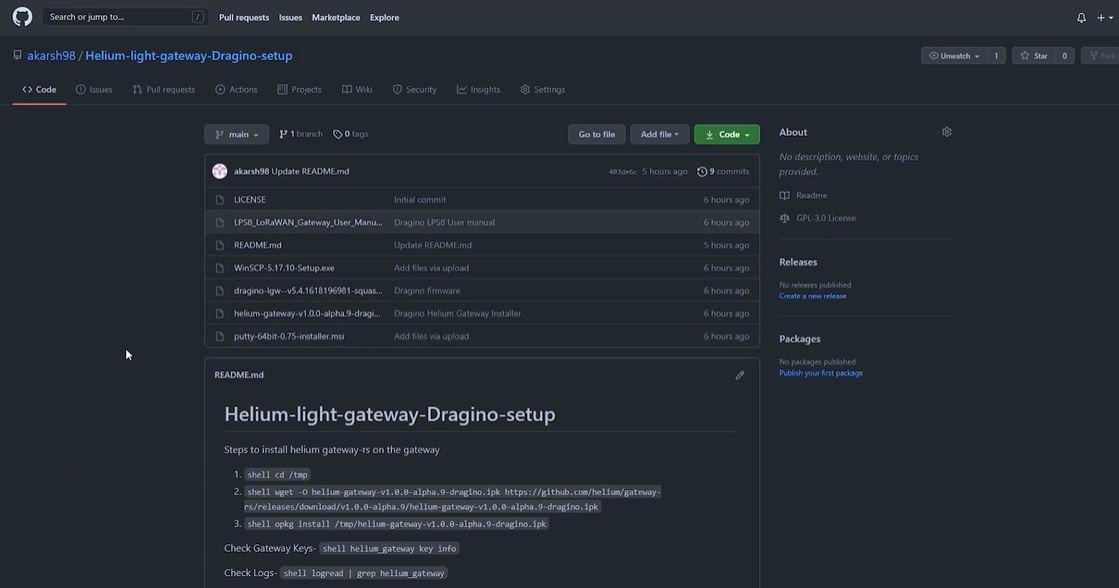Open latest commit message Update README.md

click(x=310, y=171)
